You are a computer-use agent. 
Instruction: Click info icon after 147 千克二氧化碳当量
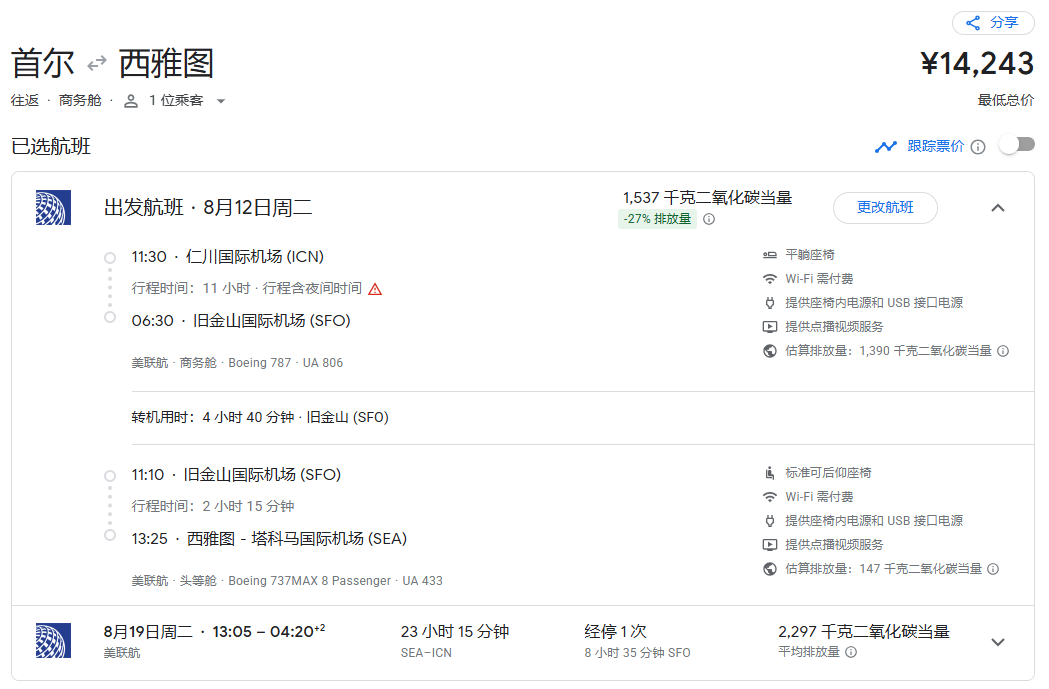(x=993, y=569)
